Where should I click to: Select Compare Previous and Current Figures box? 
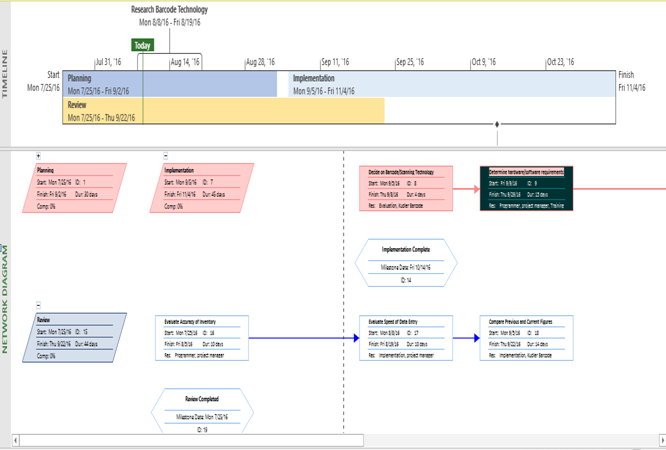pyautogui.click(x=527, y=338)
